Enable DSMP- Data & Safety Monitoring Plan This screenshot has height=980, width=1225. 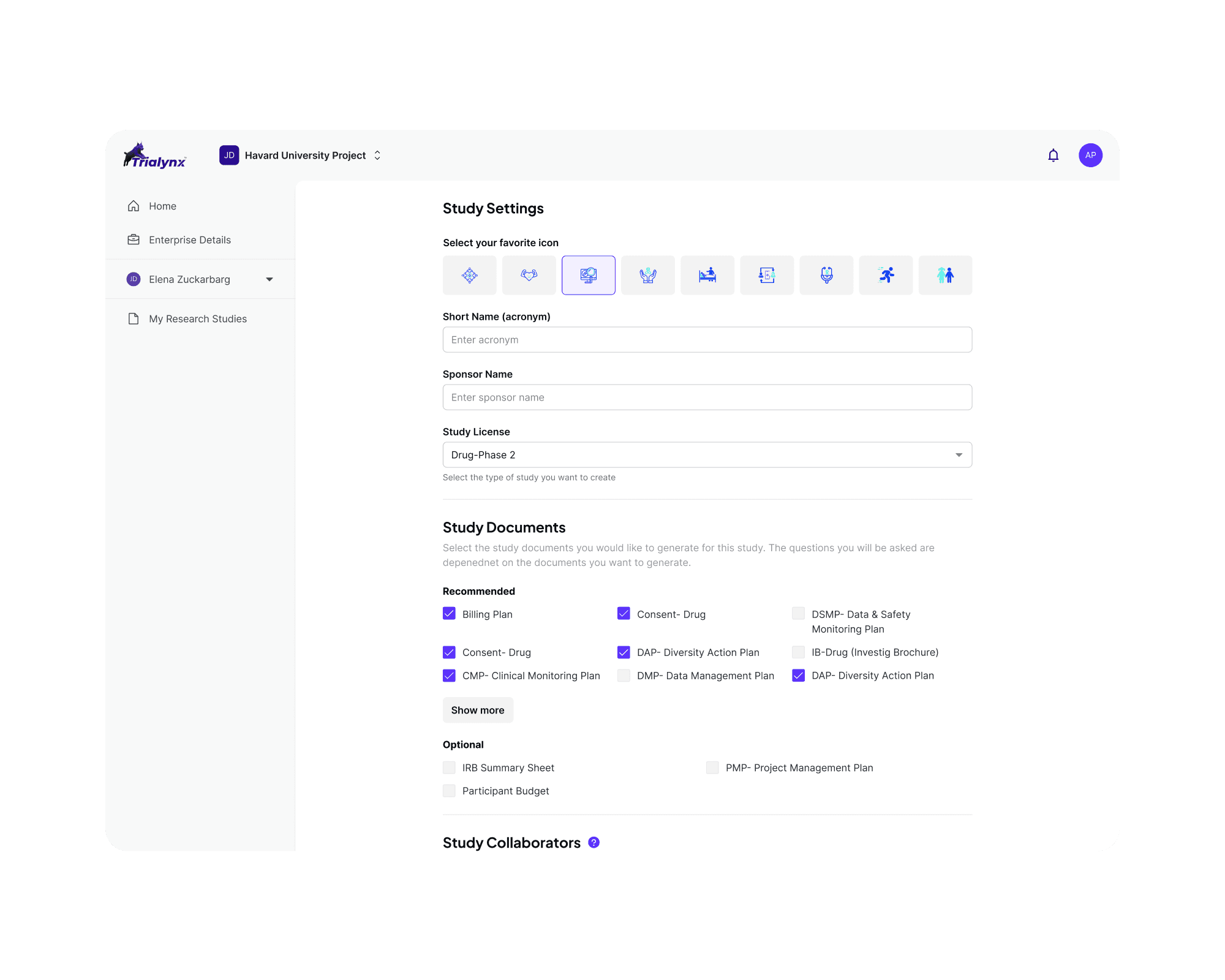tap(798, 614)
